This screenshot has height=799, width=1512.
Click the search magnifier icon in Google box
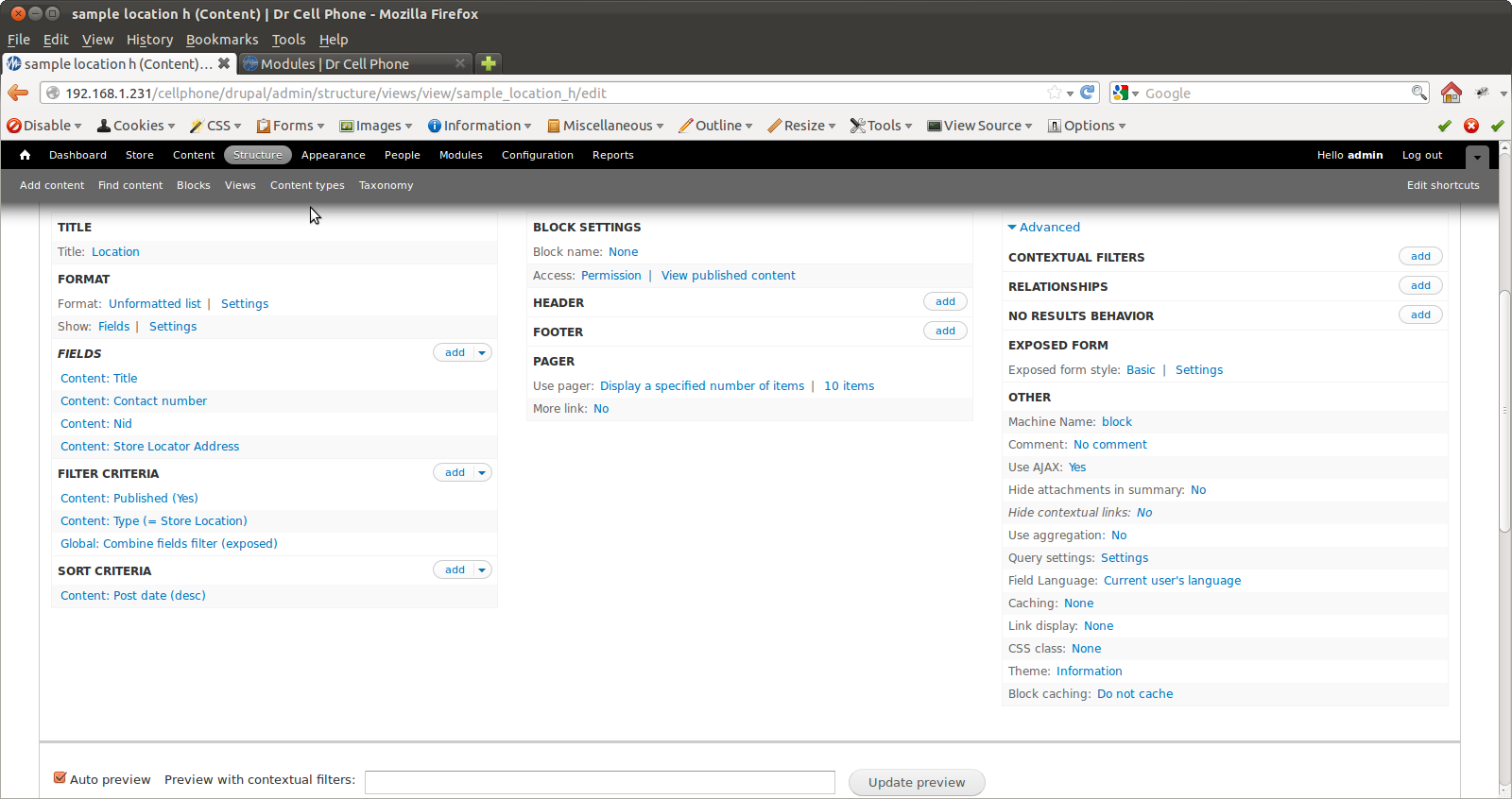(1418, 93)
